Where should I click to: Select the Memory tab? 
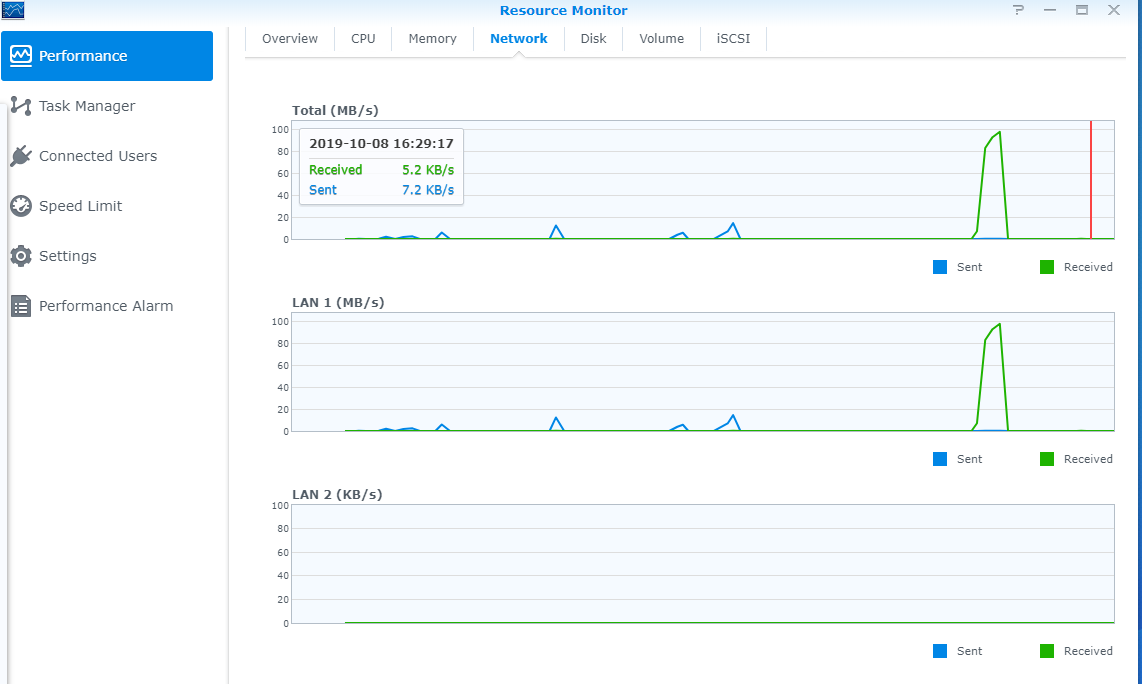(x=432, y=38)
